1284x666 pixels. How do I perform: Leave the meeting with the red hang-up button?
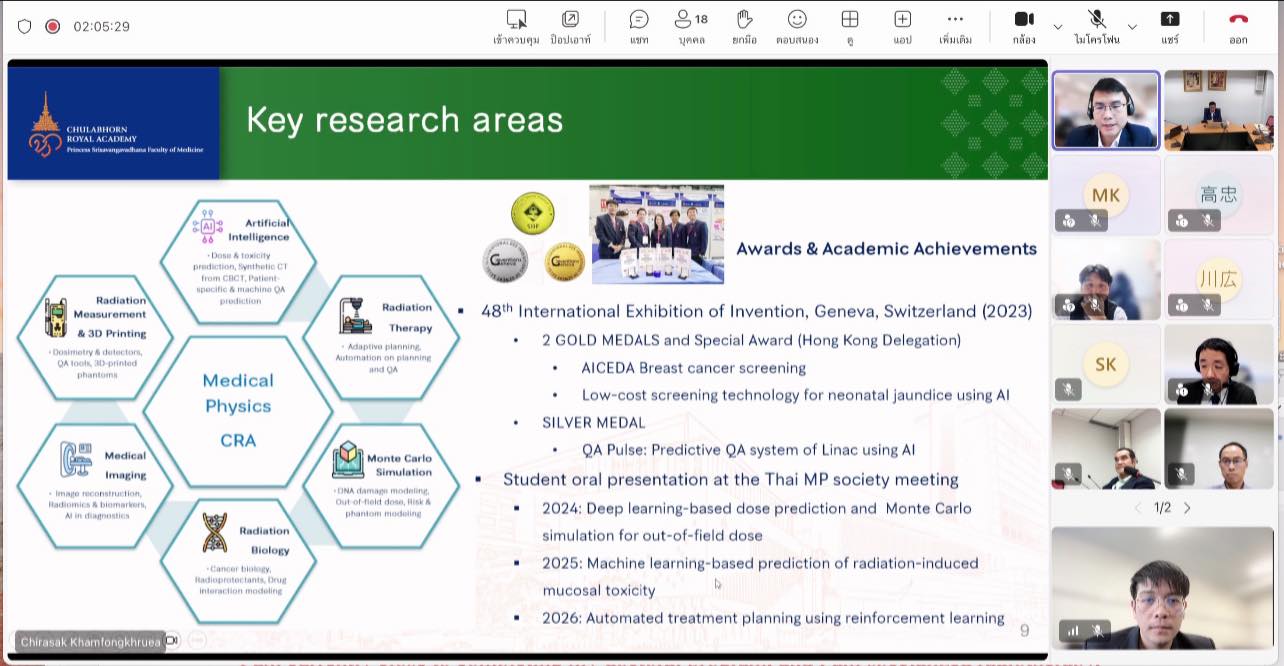click(x=1238, y=26)
